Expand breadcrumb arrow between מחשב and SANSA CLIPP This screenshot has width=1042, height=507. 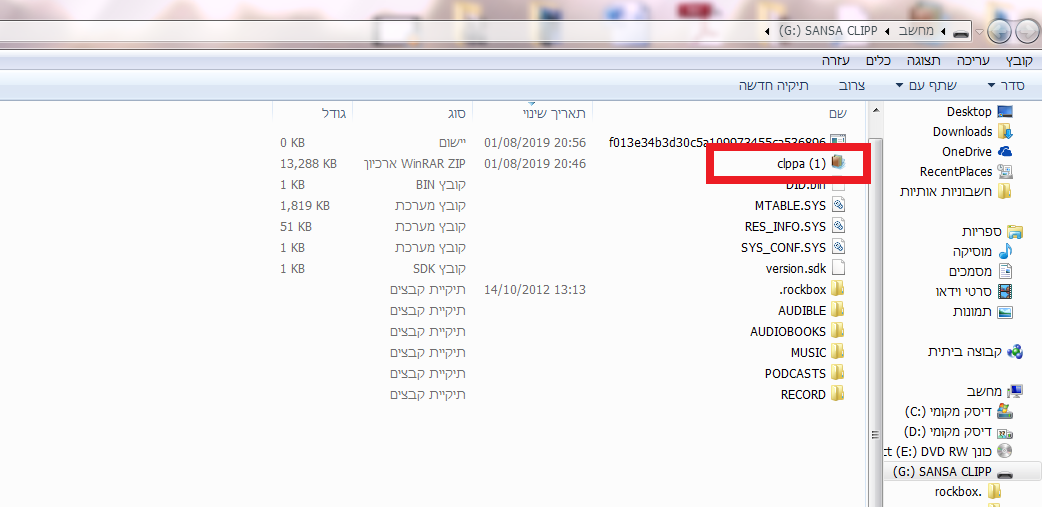click(886, 31)
